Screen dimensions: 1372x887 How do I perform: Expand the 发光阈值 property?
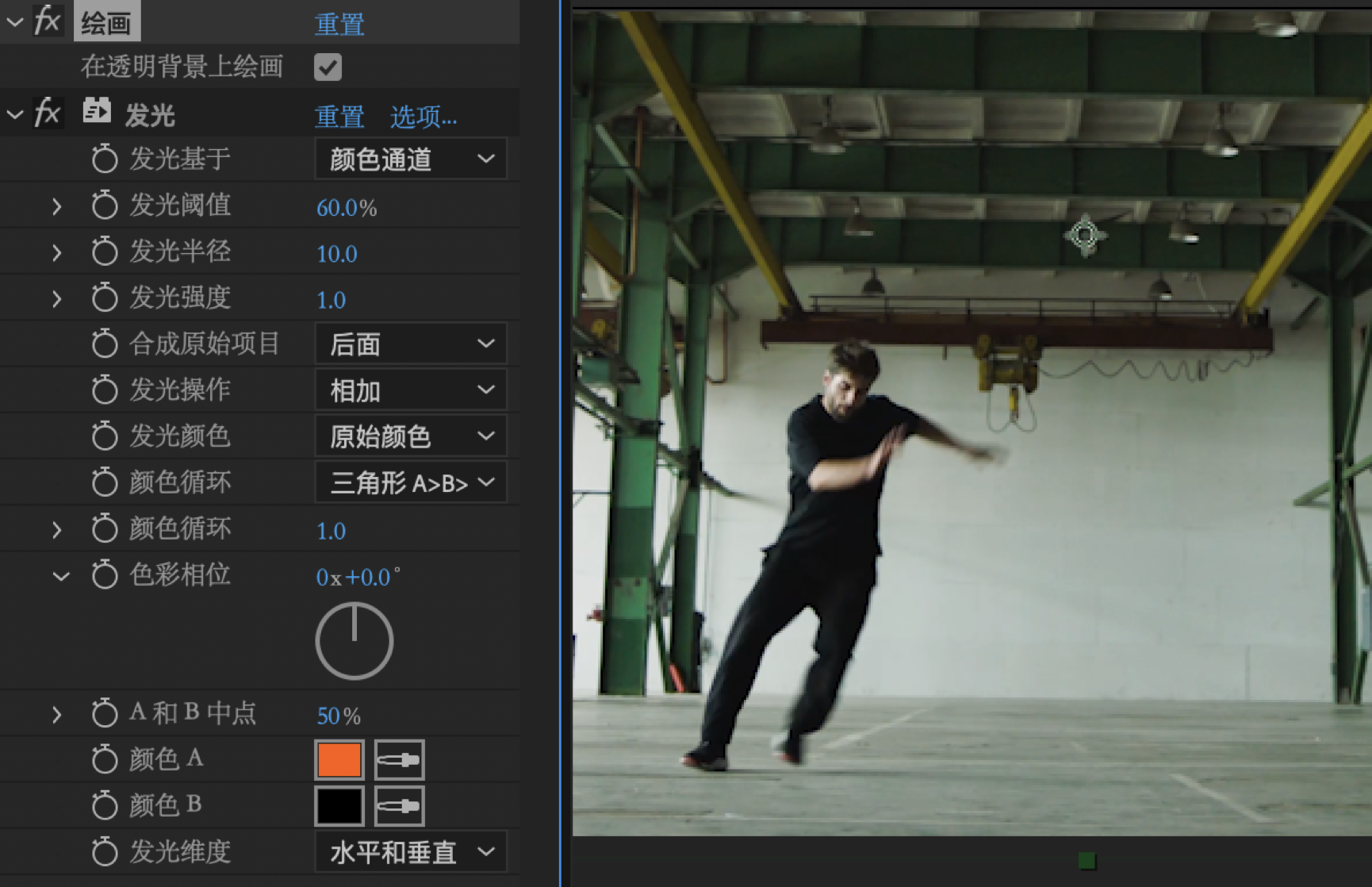click(x=56, y=206)
